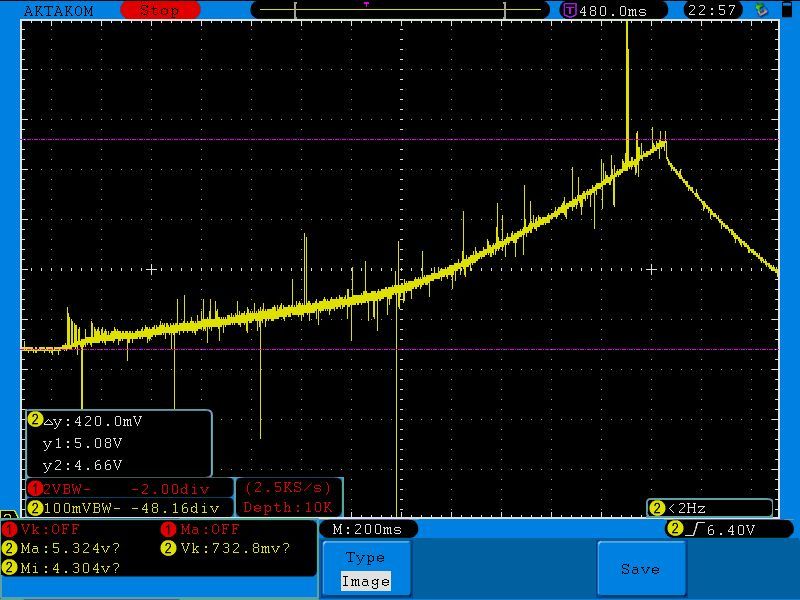800x600 pixels.
Task: Click the waveform memory position bar
Action: pyautogui.click(x=400, y=10)
